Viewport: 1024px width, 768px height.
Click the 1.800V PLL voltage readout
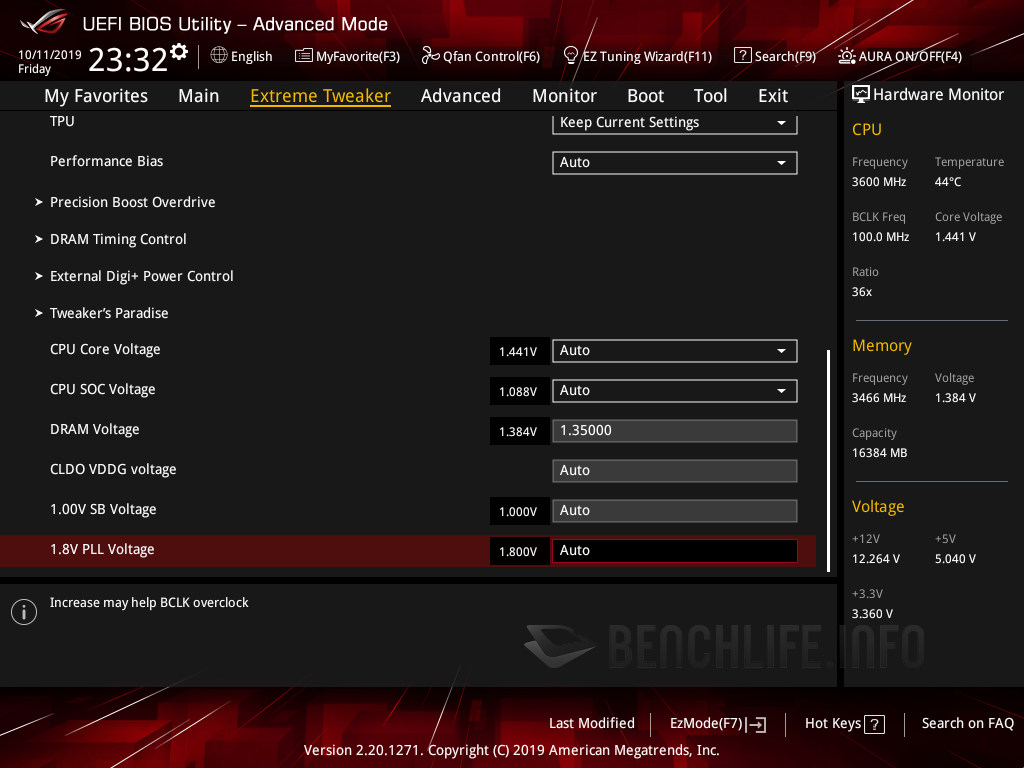click(519, 551)
